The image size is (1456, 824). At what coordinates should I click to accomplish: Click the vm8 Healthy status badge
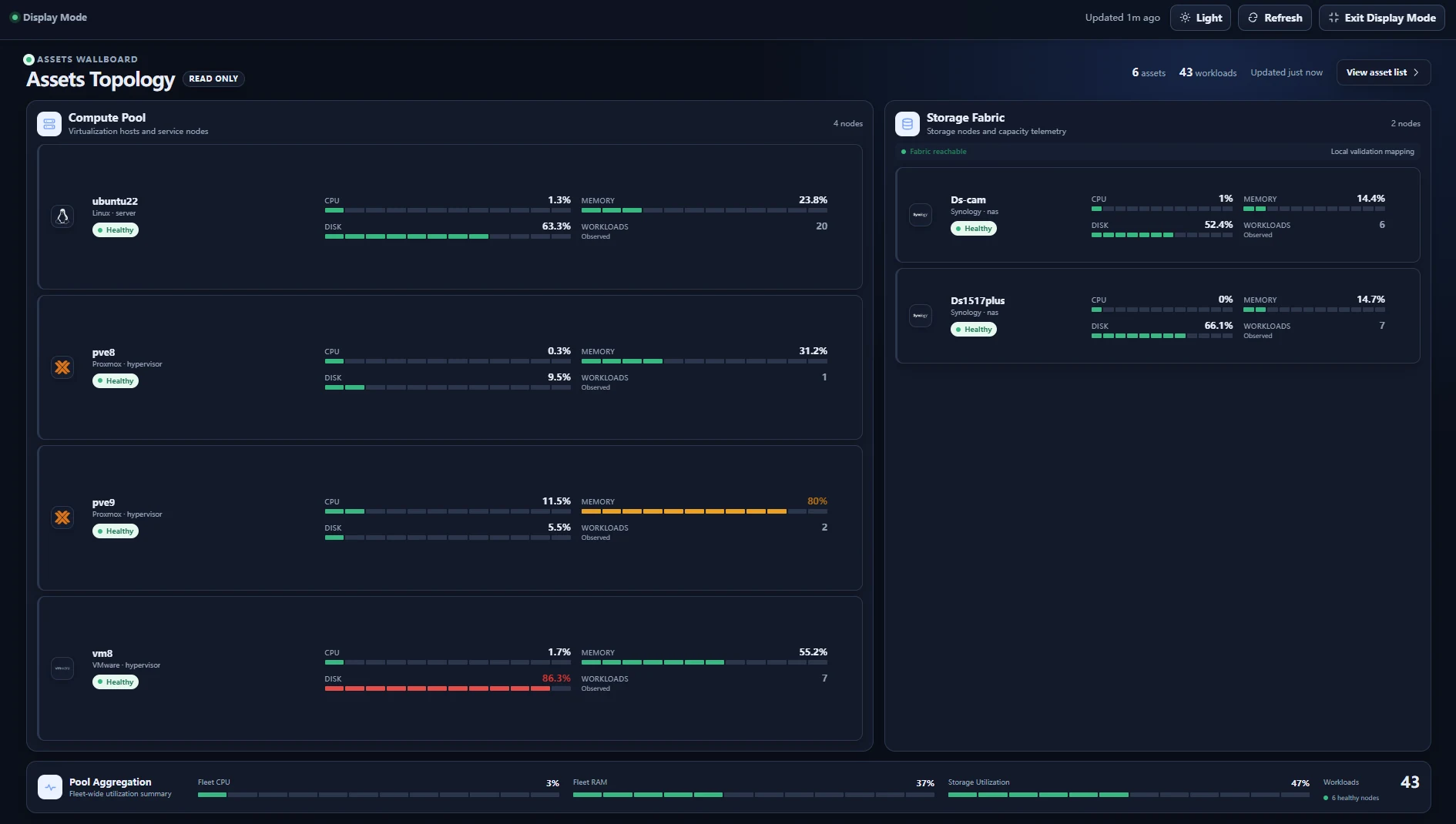(x=116, y=682)
